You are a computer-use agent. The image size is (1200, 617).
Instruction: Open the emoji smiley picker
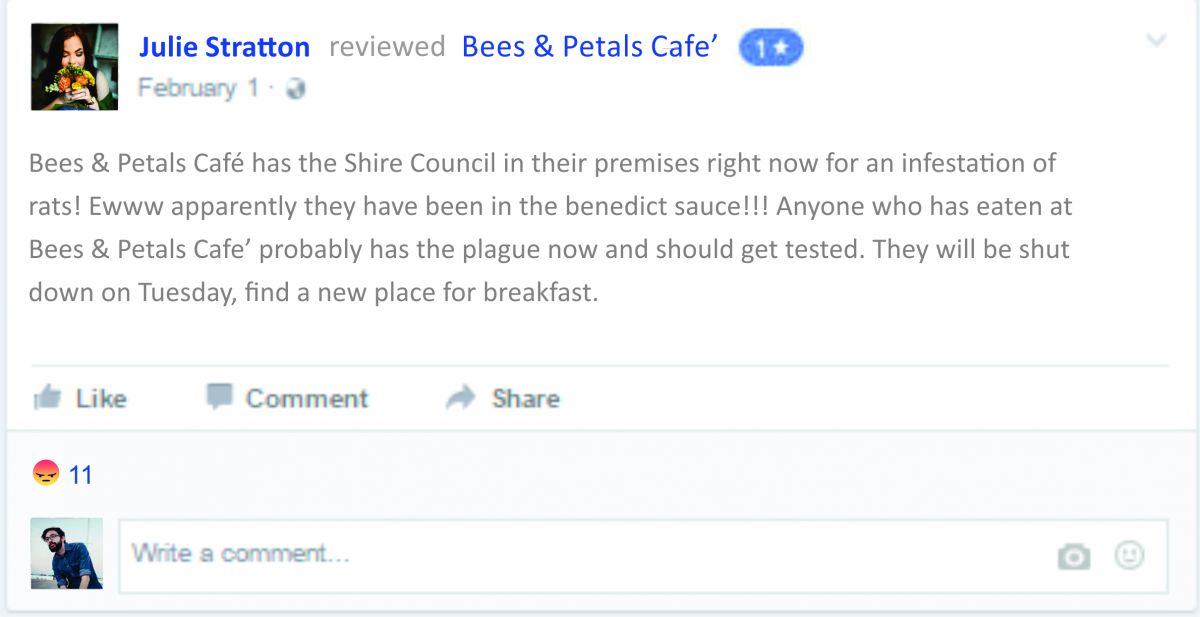[1129, 555]
